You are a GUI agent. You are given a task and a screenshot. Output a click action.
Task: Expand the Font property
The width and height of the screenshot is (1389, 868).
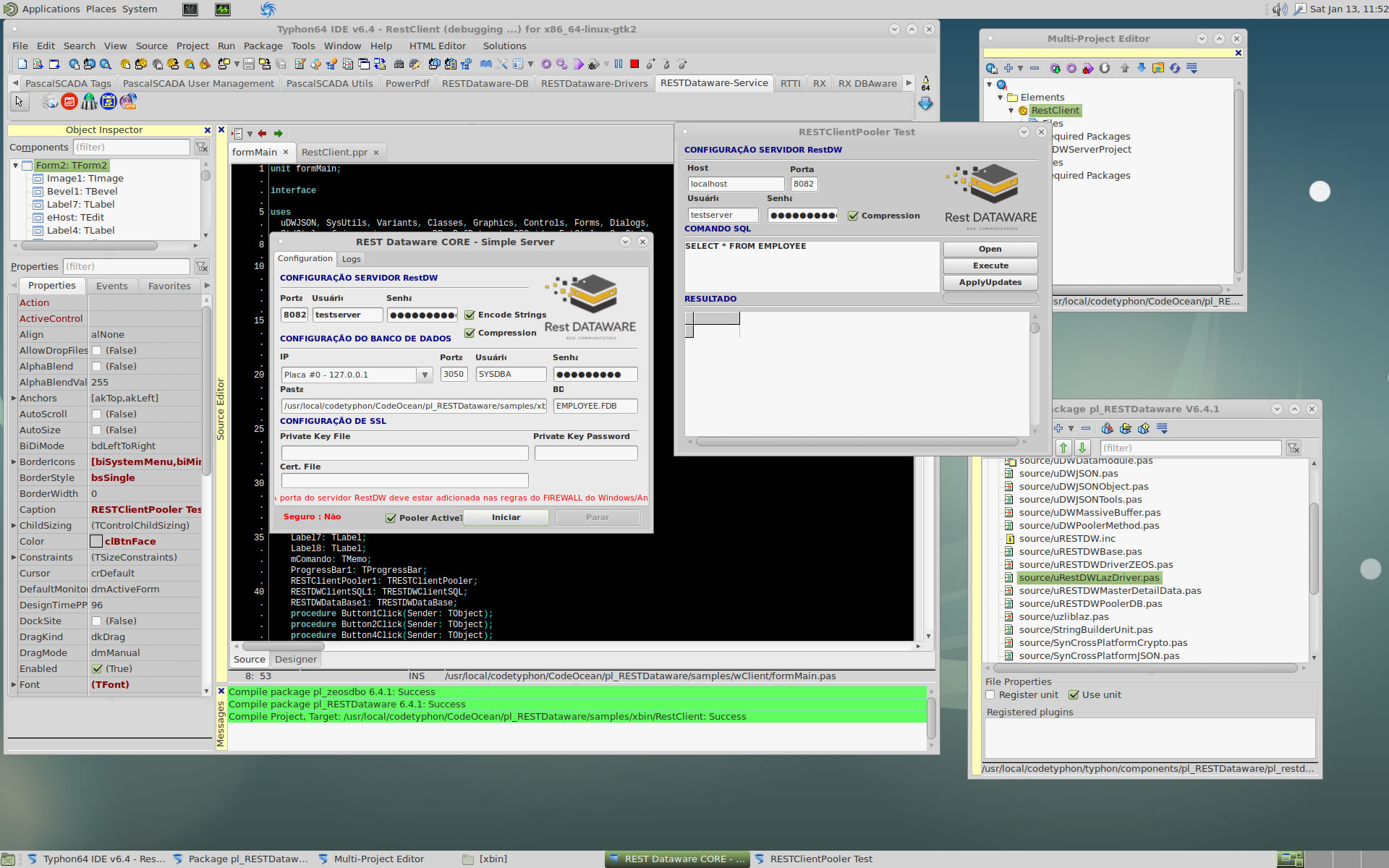14,685
